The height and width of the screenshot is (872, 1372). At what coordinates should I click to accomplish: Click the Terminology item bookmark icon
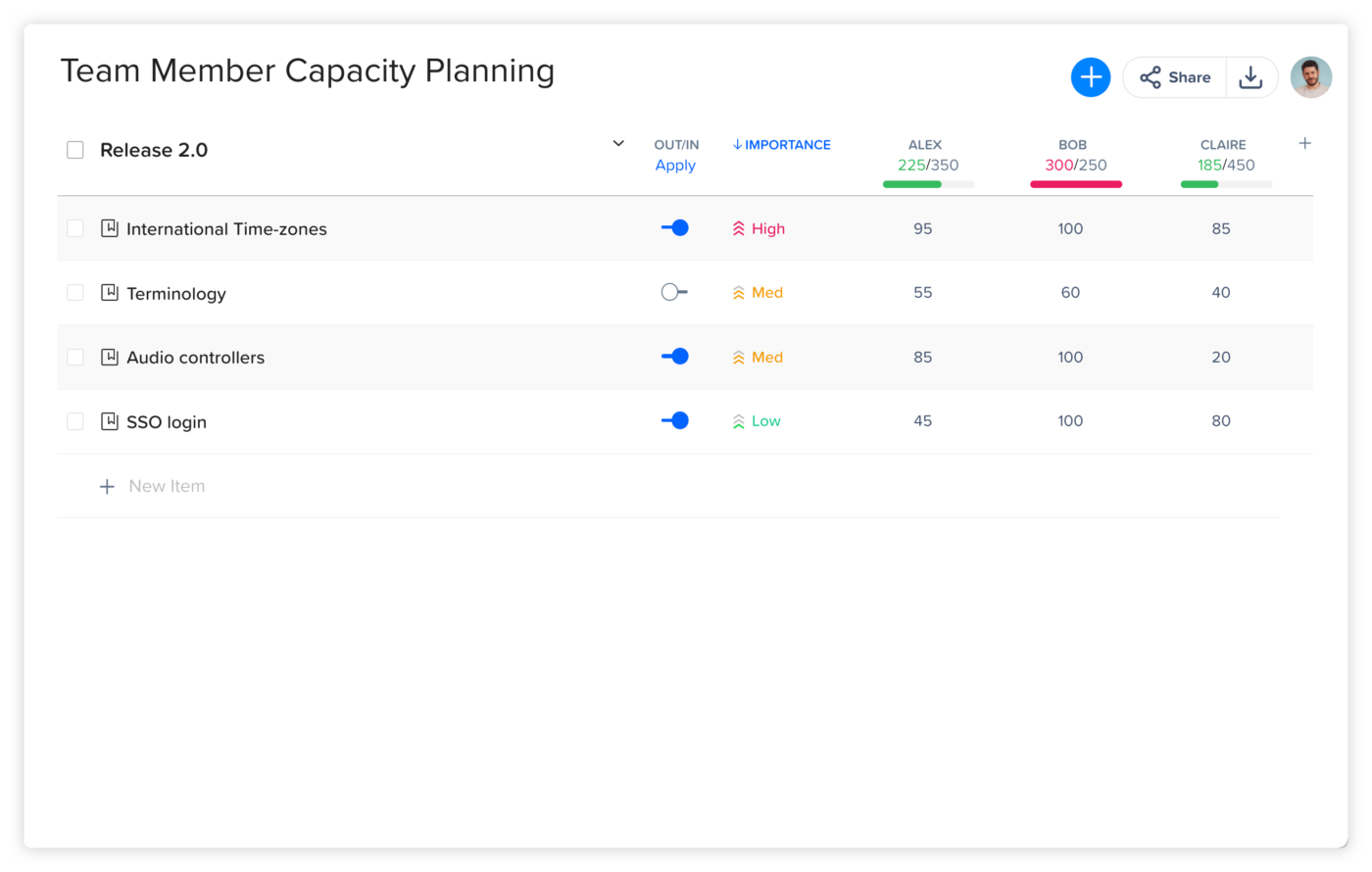coord(110,293)
